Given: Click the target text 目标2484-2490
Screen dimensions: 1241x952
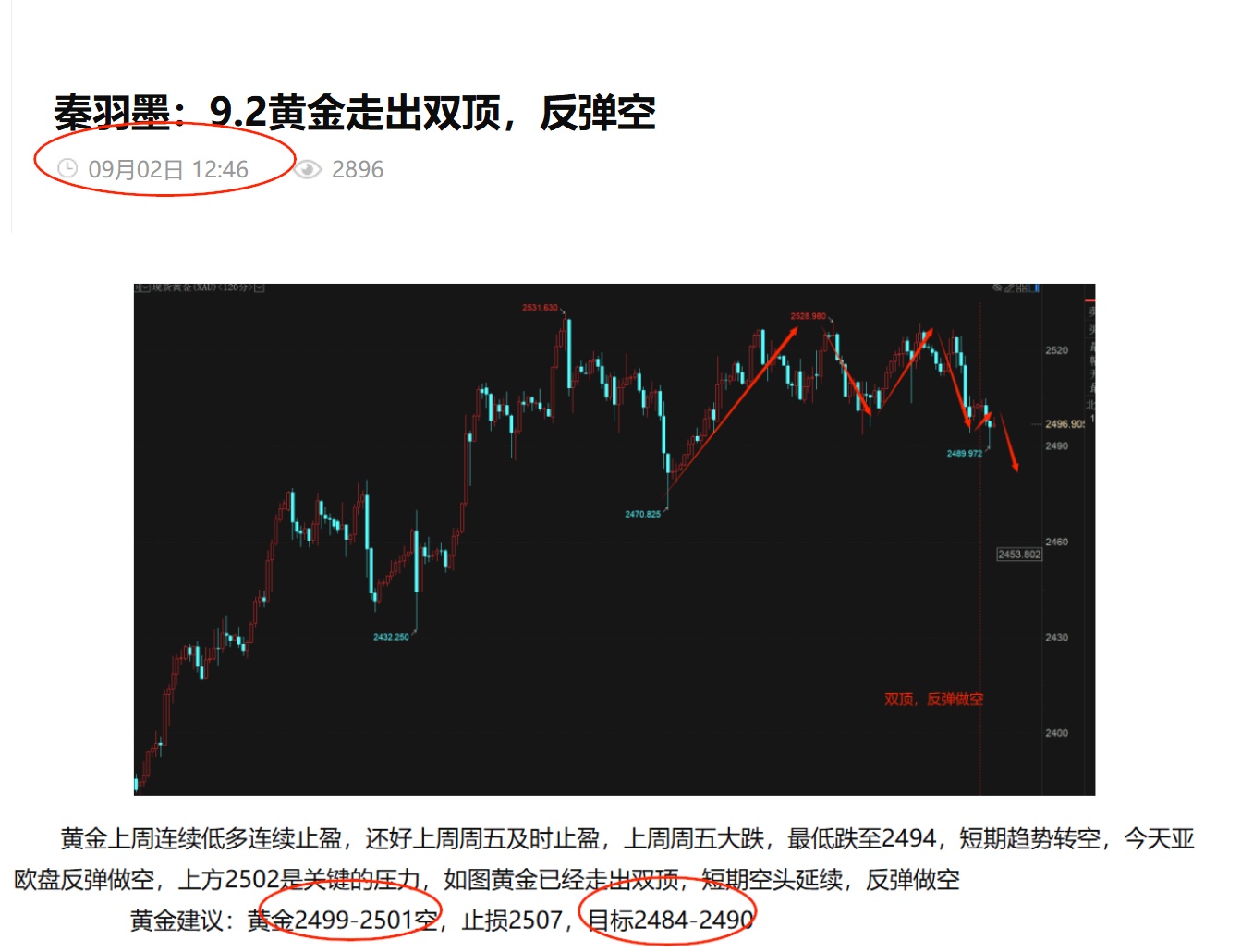Looking at the screenshot, I should click(x=671, y=921).
